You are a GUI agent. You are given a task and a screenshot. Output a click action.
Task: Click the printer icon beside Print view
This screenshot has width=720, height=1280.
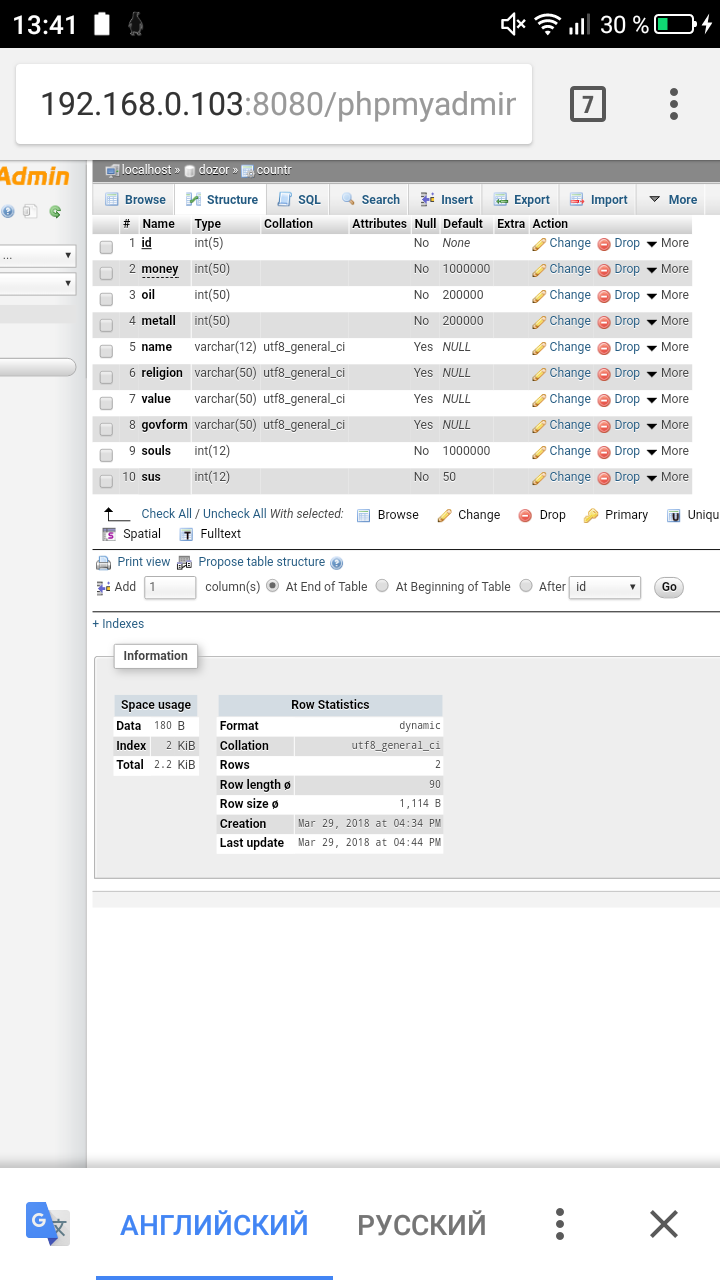(103, 563)
